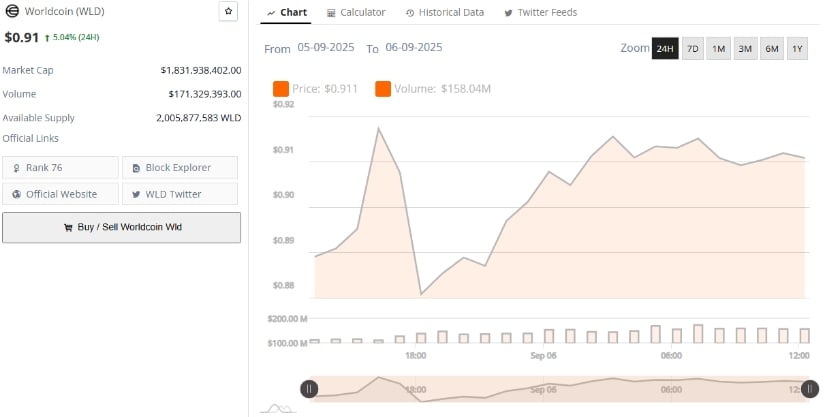Click the globe icon in Official Website

coord(16,195)
